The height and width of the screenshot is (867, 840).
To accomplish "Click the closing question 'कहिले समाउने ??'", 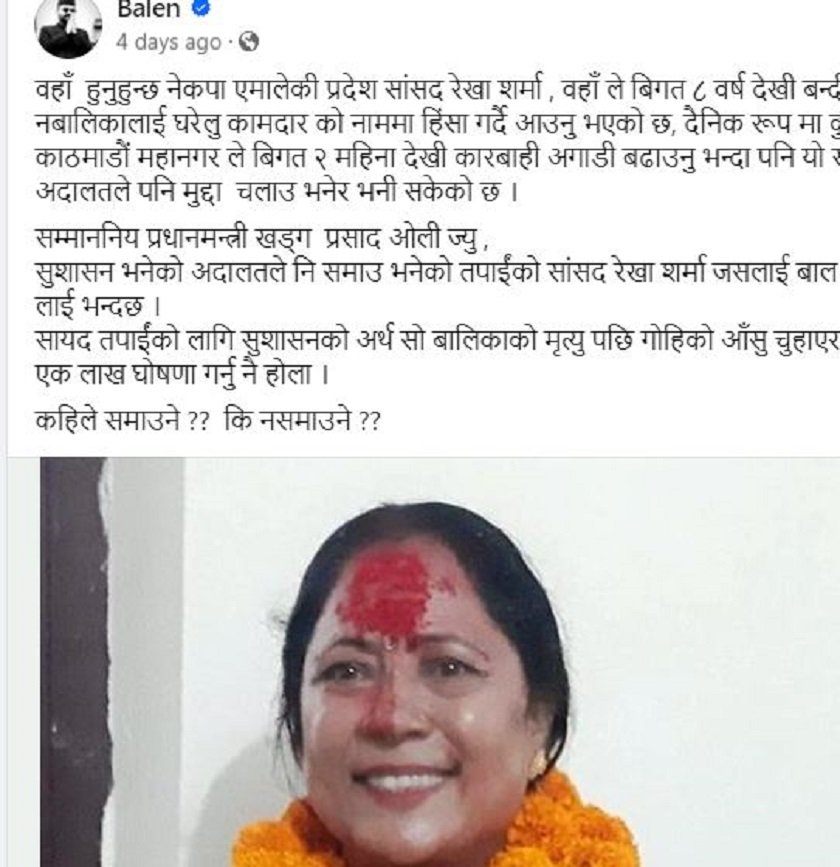I will click(x=122, y=422).
